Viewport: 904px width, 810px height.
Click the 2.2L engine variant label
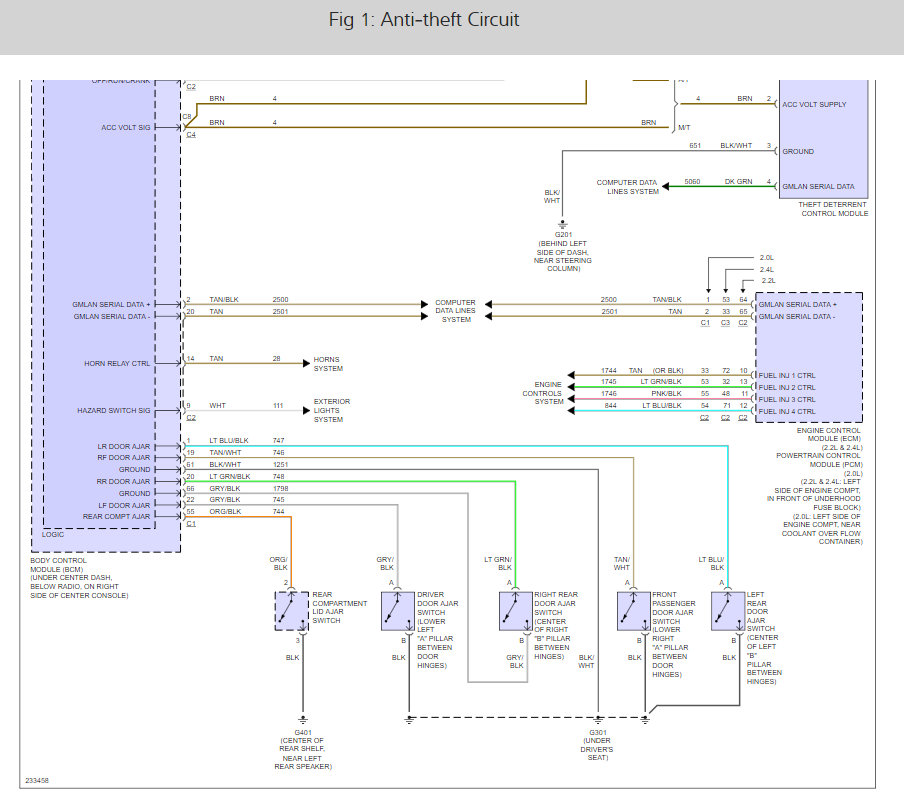pyautogui.click(x=769, y=281)
